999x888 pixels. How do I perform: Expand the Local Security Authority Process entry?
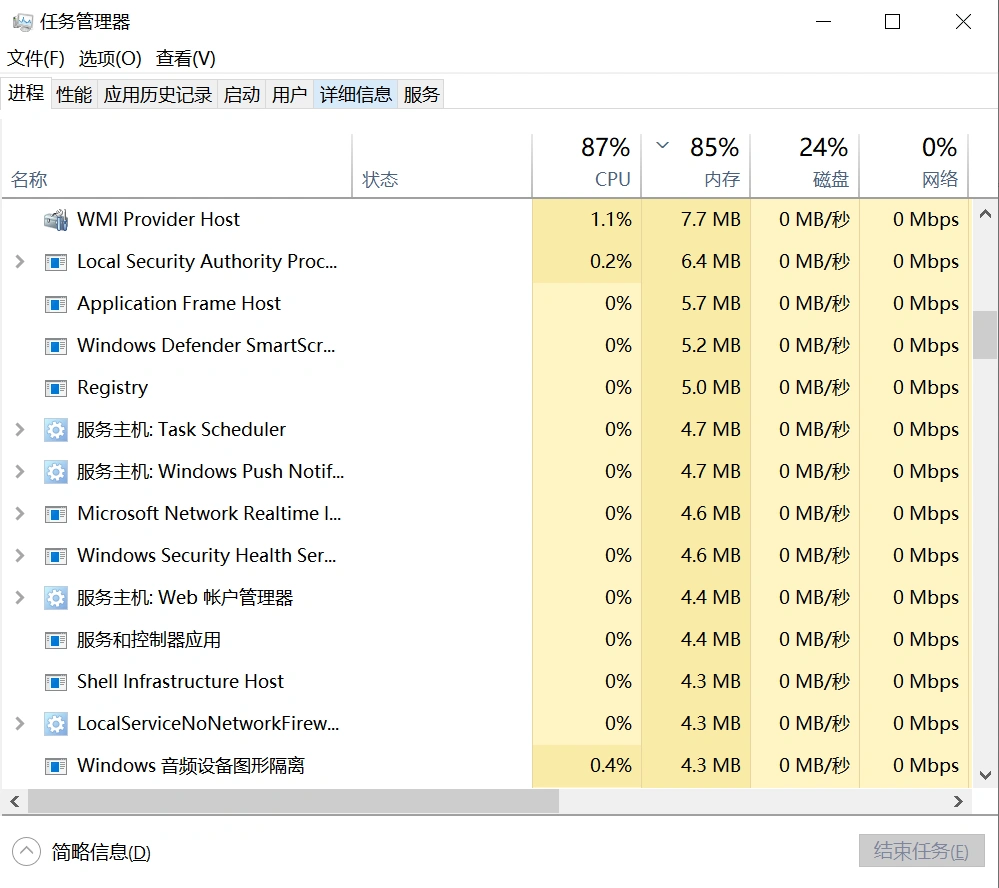click(x=20, y=261)
